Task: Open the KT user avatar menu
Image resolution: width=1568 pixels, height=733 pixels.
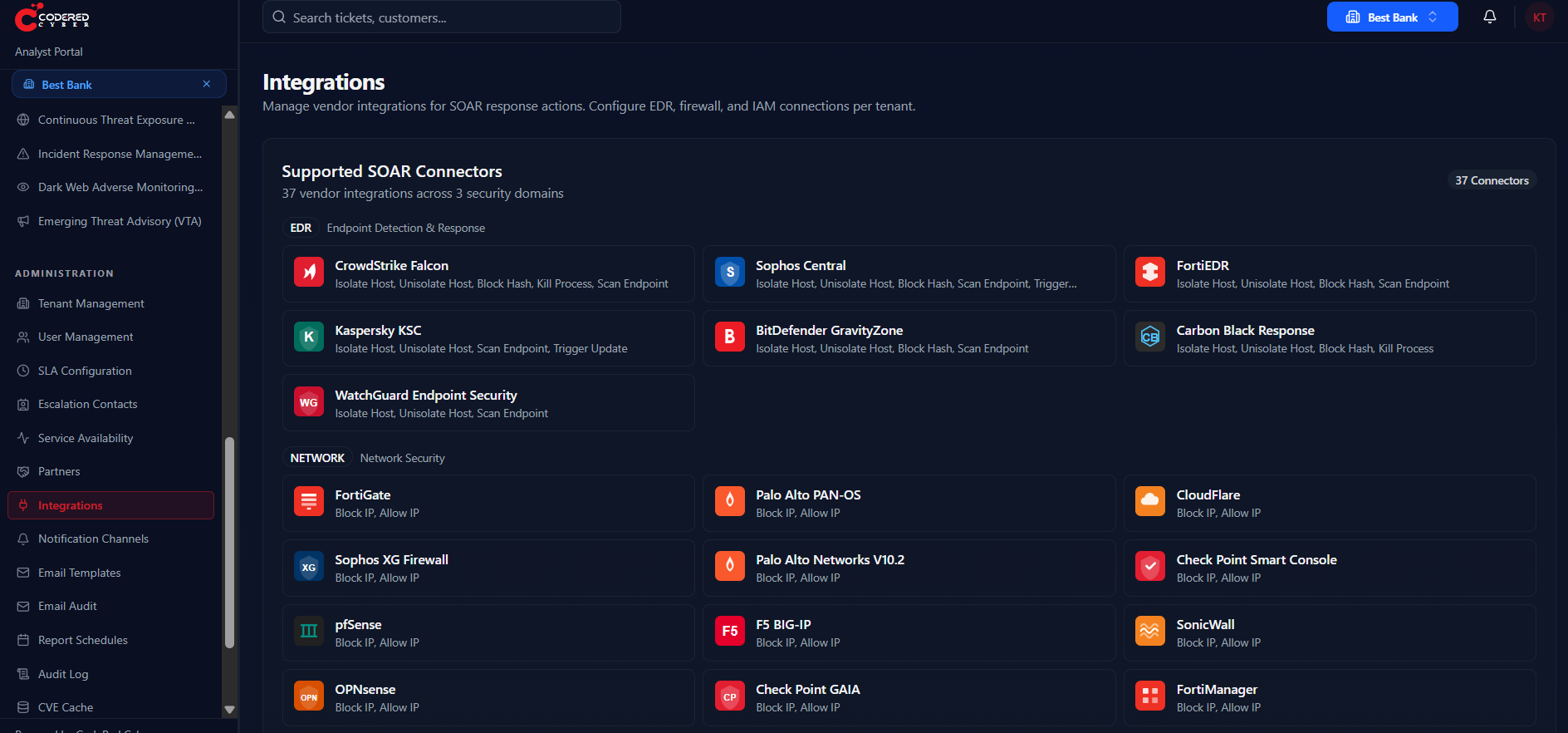Action: pos(1540,17)
